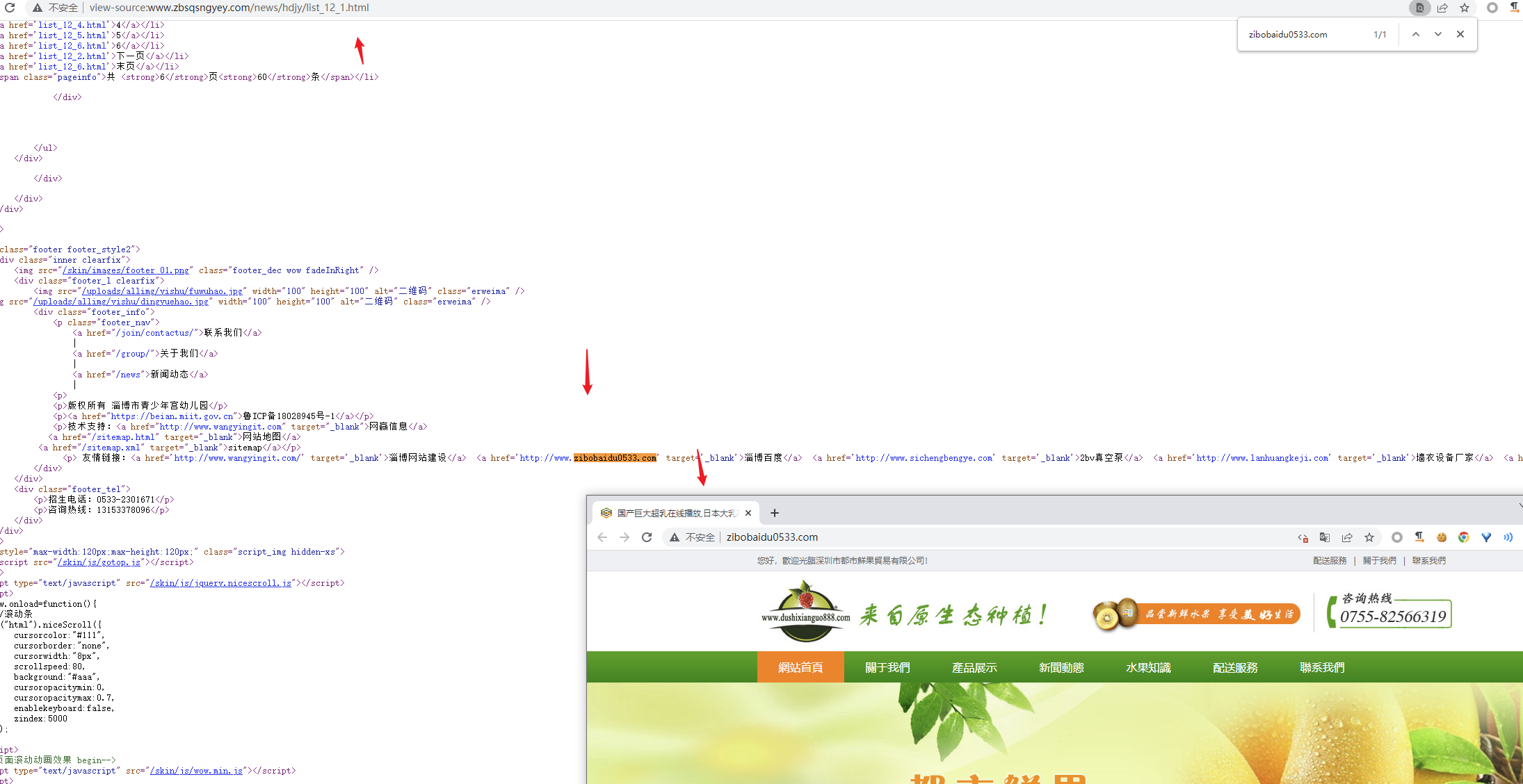
Task: Open the gray circle extension in top toolbar
Action: coord(1492,8)
